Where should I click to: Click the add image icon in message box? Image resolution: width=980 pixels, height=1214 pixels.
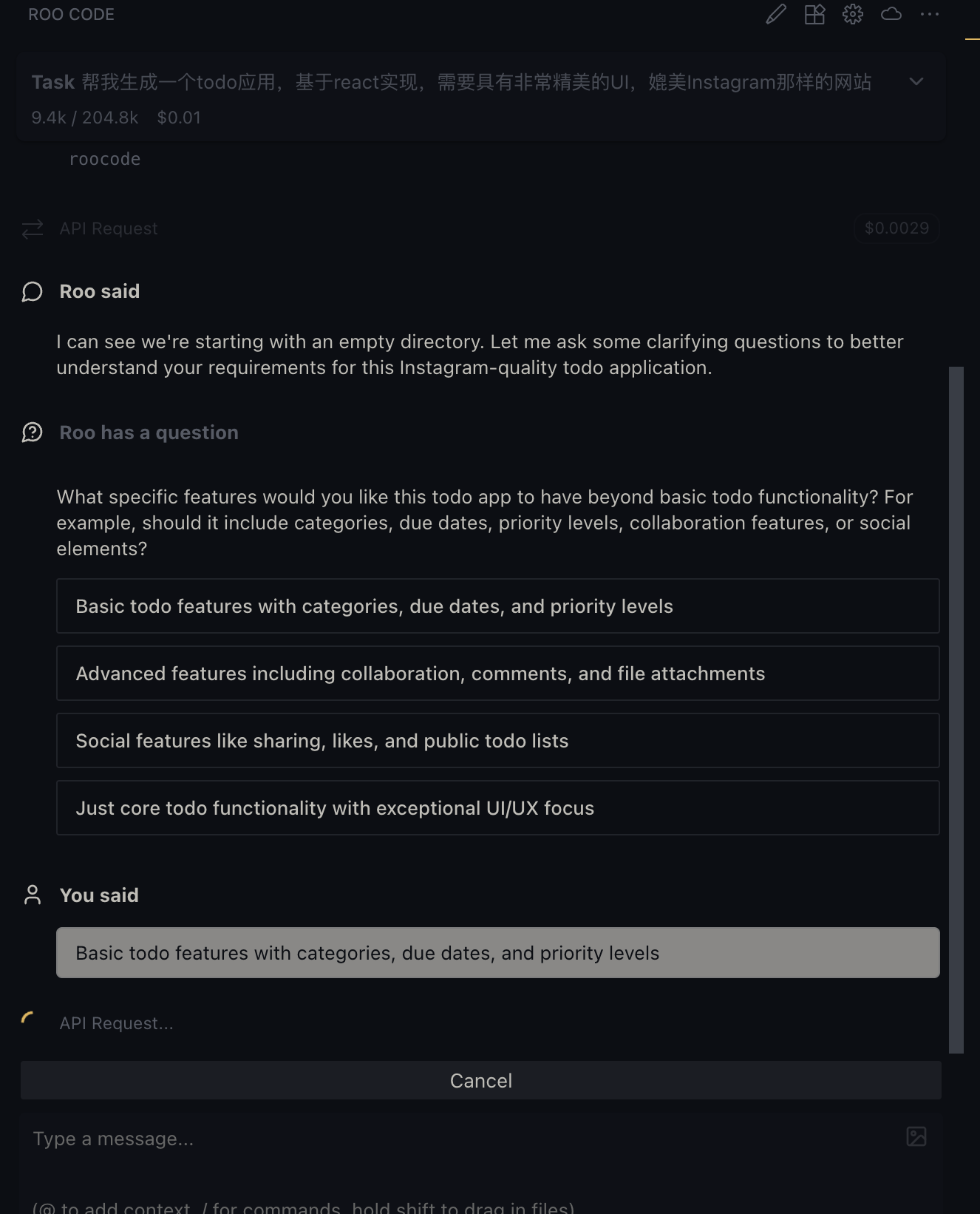point(916,1136)
